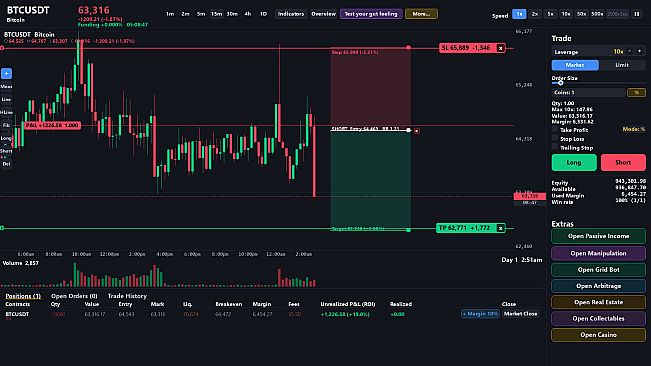Click the Overview button

point(323,14)
